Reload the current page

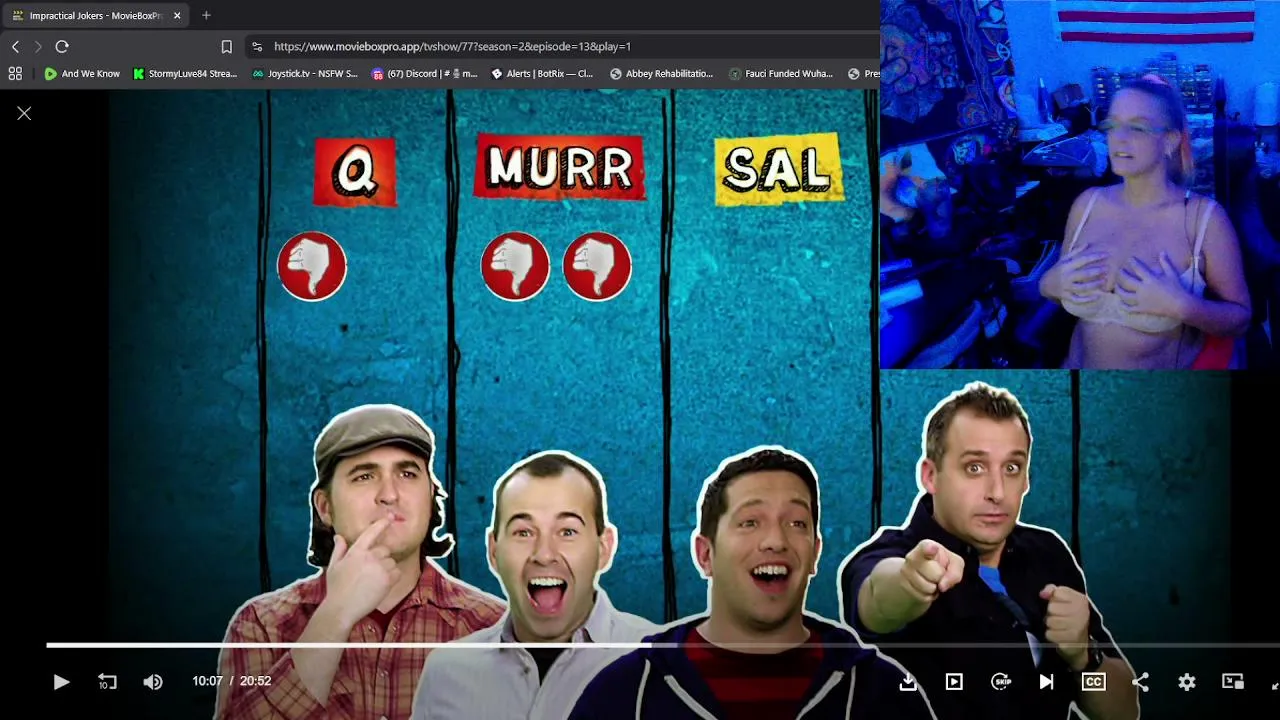click(62, 46)
